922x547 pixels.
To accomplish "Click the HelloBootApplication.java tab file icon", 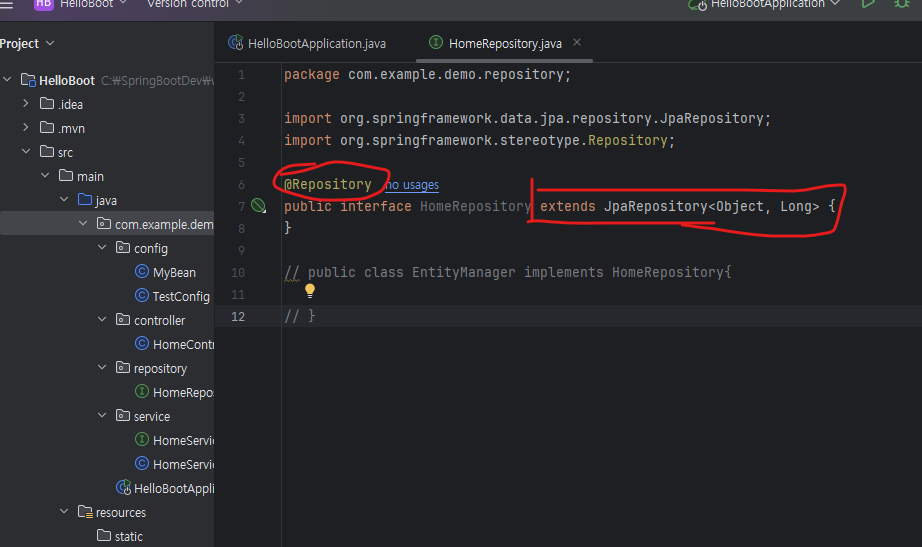I will [236, 42].
